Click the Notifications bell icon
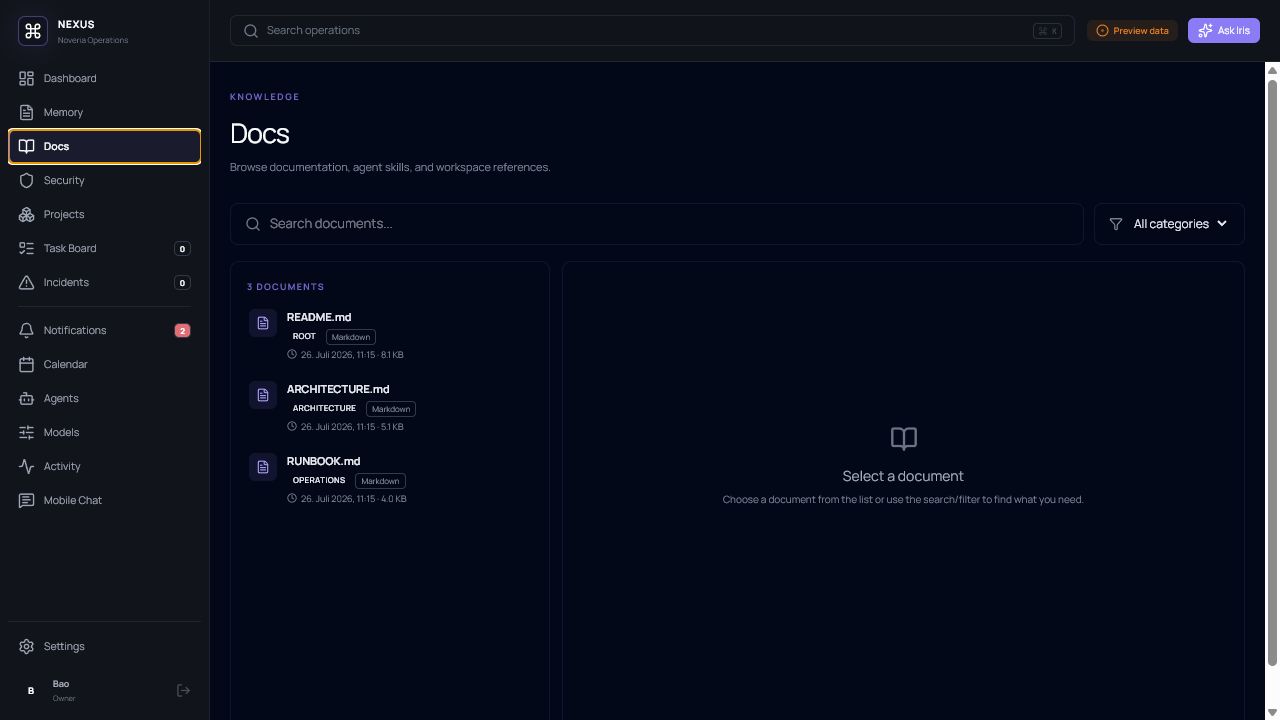The image size is (1280, 720). (x=27, y=330)
